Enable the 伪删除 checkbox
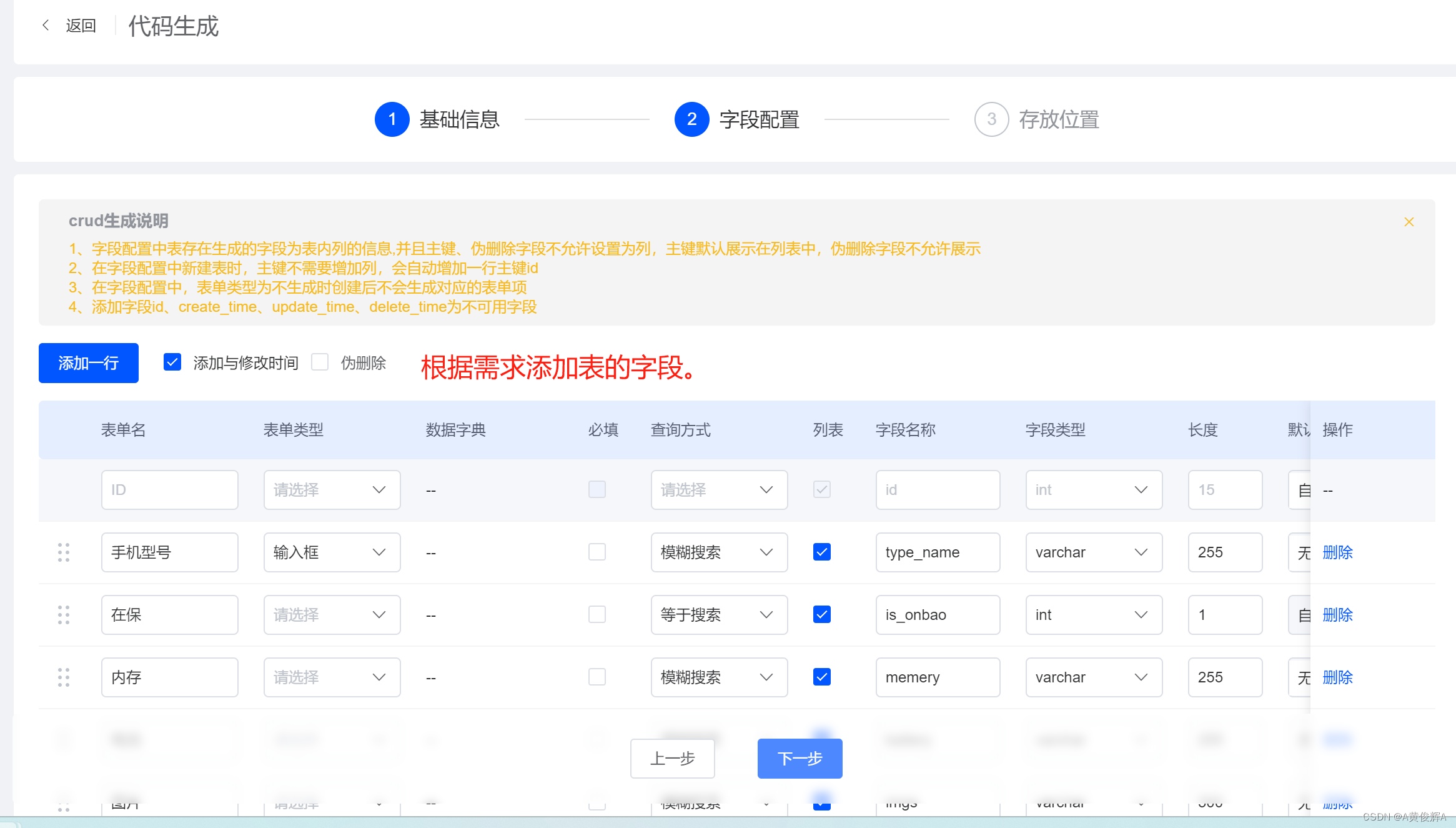Image resolution: width=1456 pixels, height=828 pixels. [x=320, y=362]
